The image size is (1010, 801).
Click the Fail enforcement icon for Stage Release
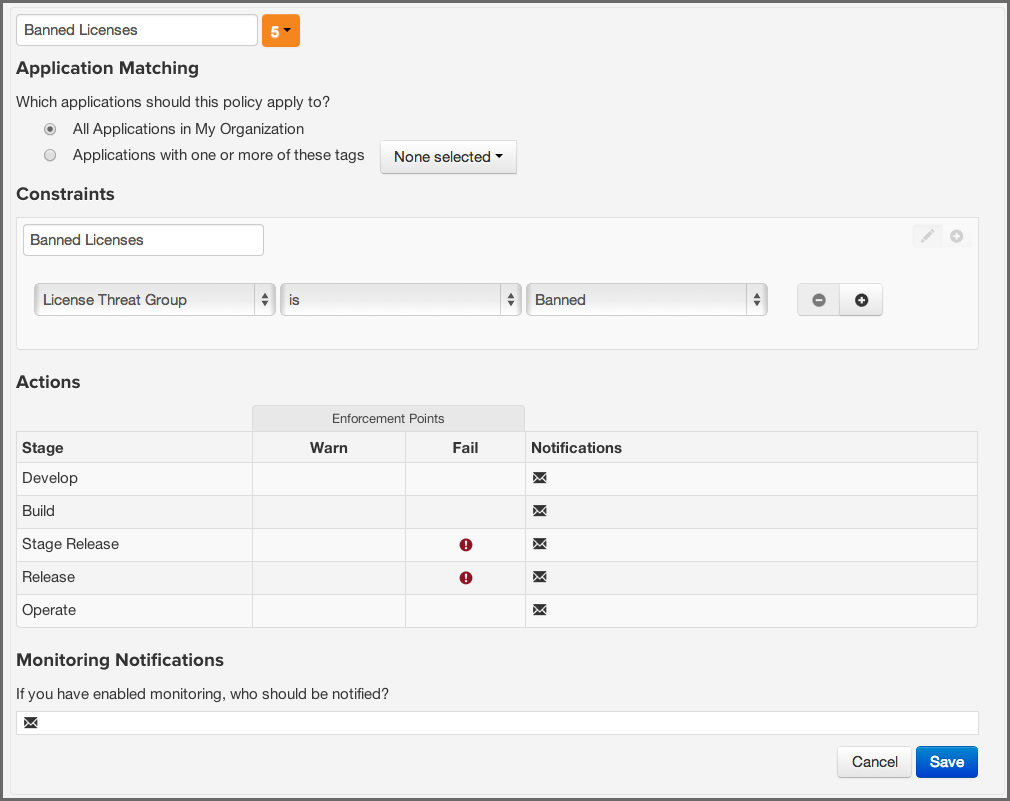tap(465, 544)
